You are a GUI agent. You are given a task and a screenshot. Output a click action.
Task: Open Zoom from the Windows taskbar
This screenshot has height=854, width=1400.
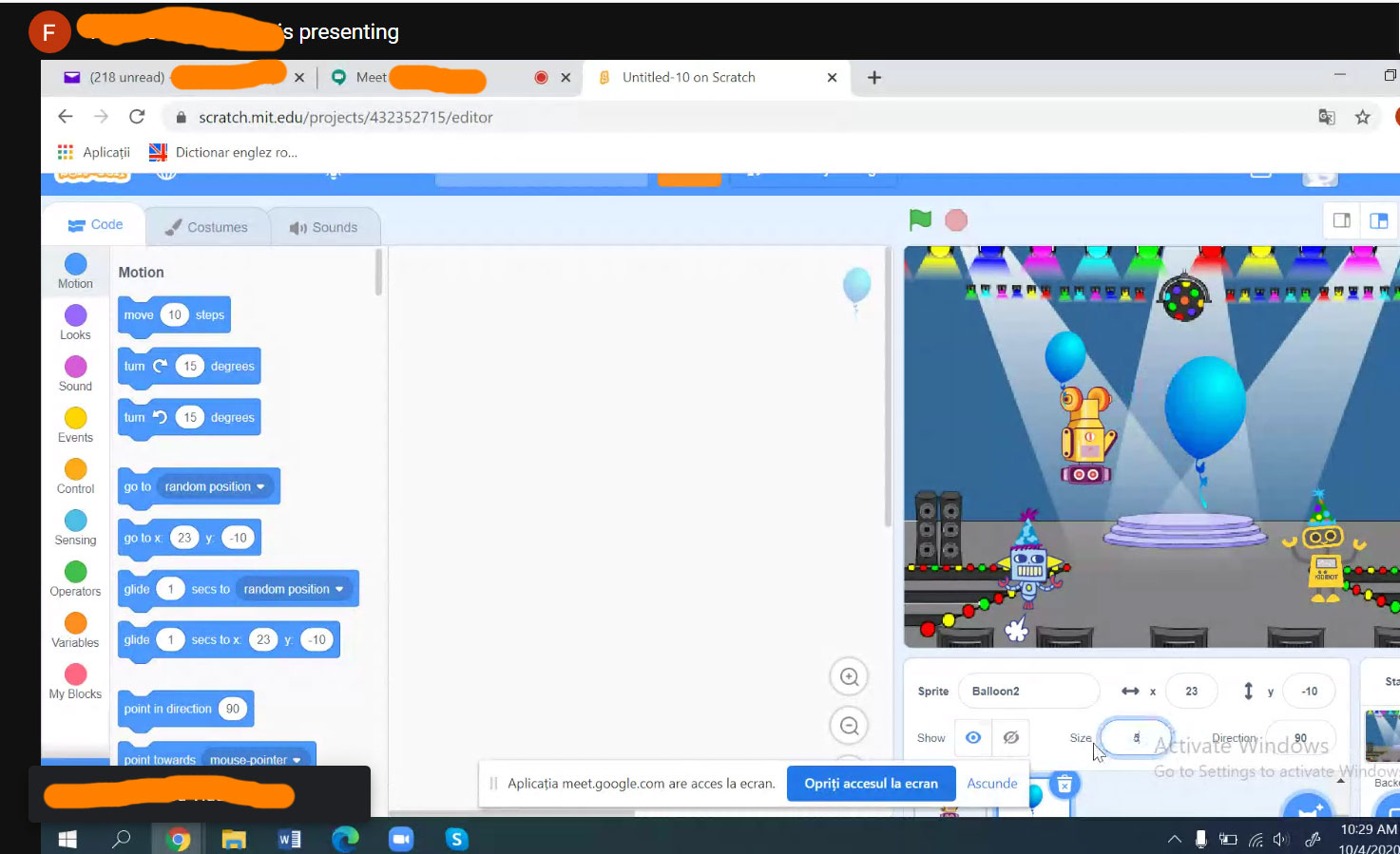[x=401, y=839]
